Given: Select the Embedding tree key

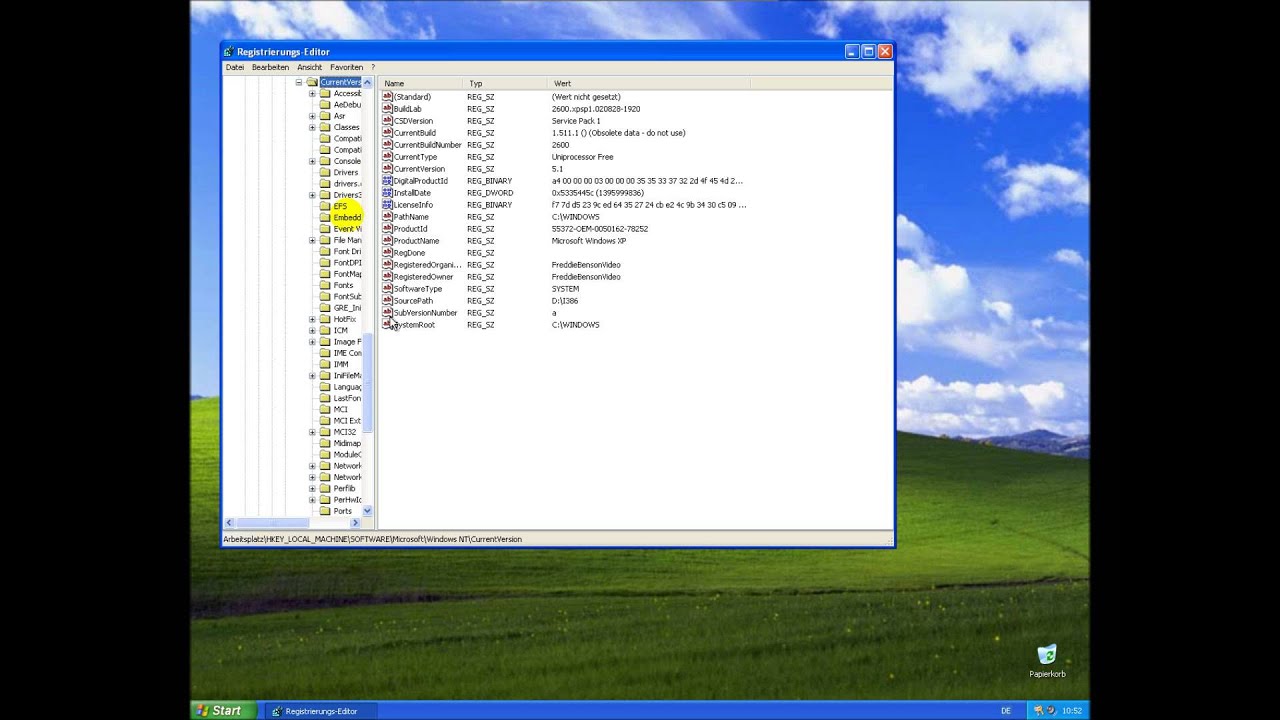Looking at the screenshot, I should pos(347,217).
